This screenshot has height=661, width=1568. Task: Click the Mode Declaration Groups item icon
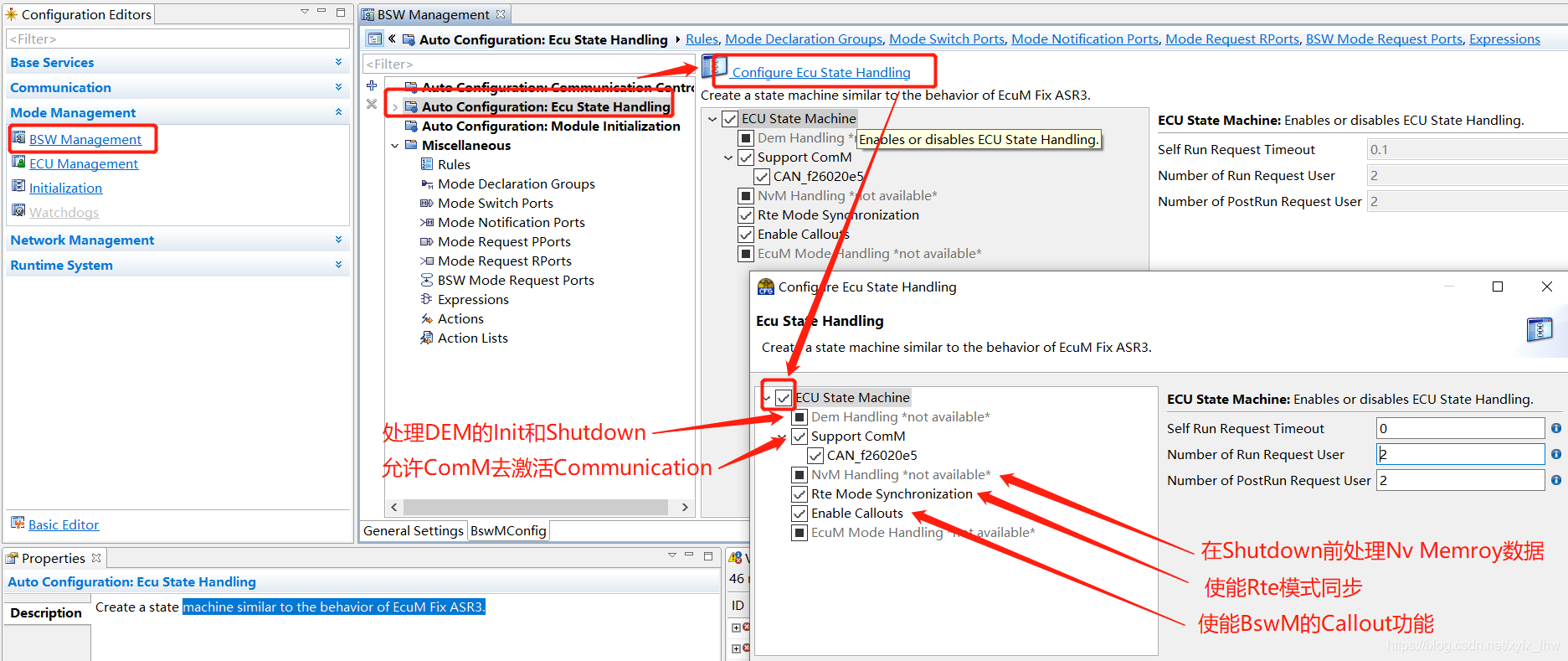coord(427,183)
